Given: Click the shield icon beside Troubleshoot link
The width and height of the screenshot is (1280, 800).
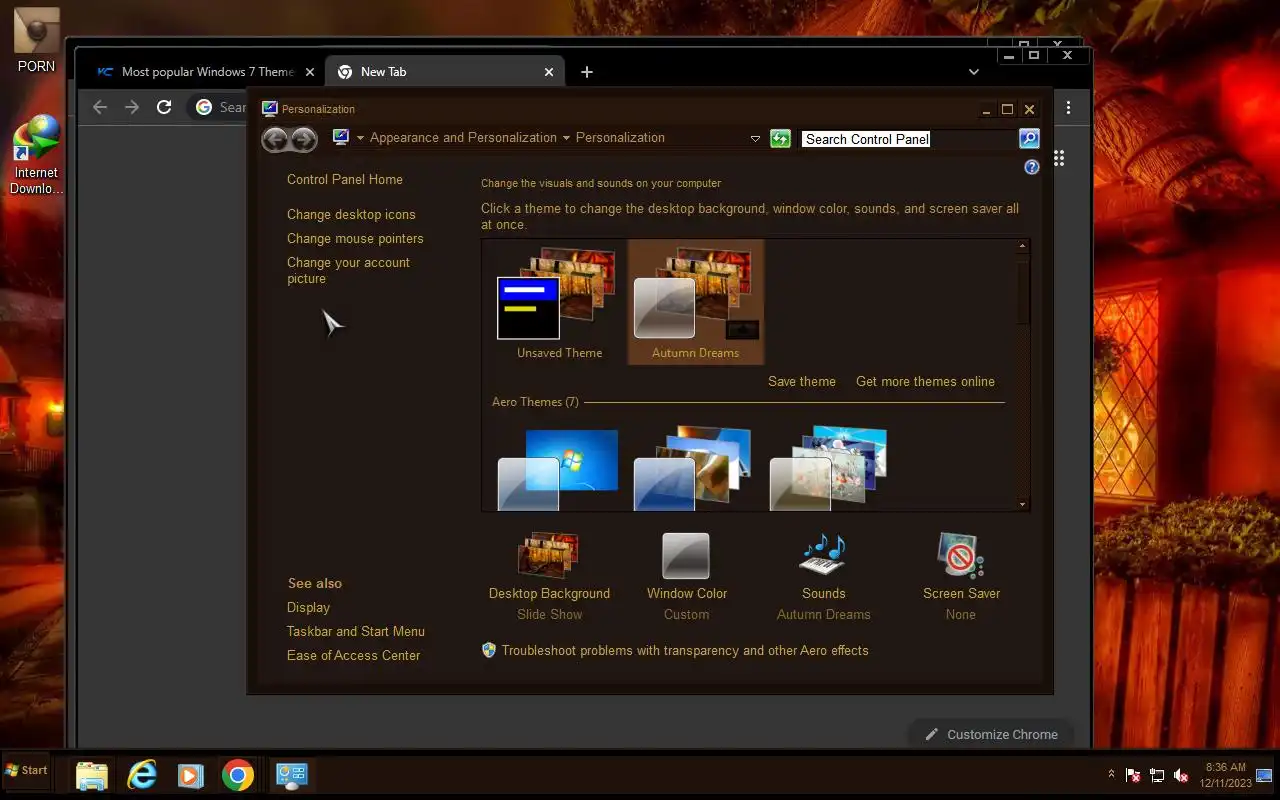Looking at the screenshot, I should (489, 650).
